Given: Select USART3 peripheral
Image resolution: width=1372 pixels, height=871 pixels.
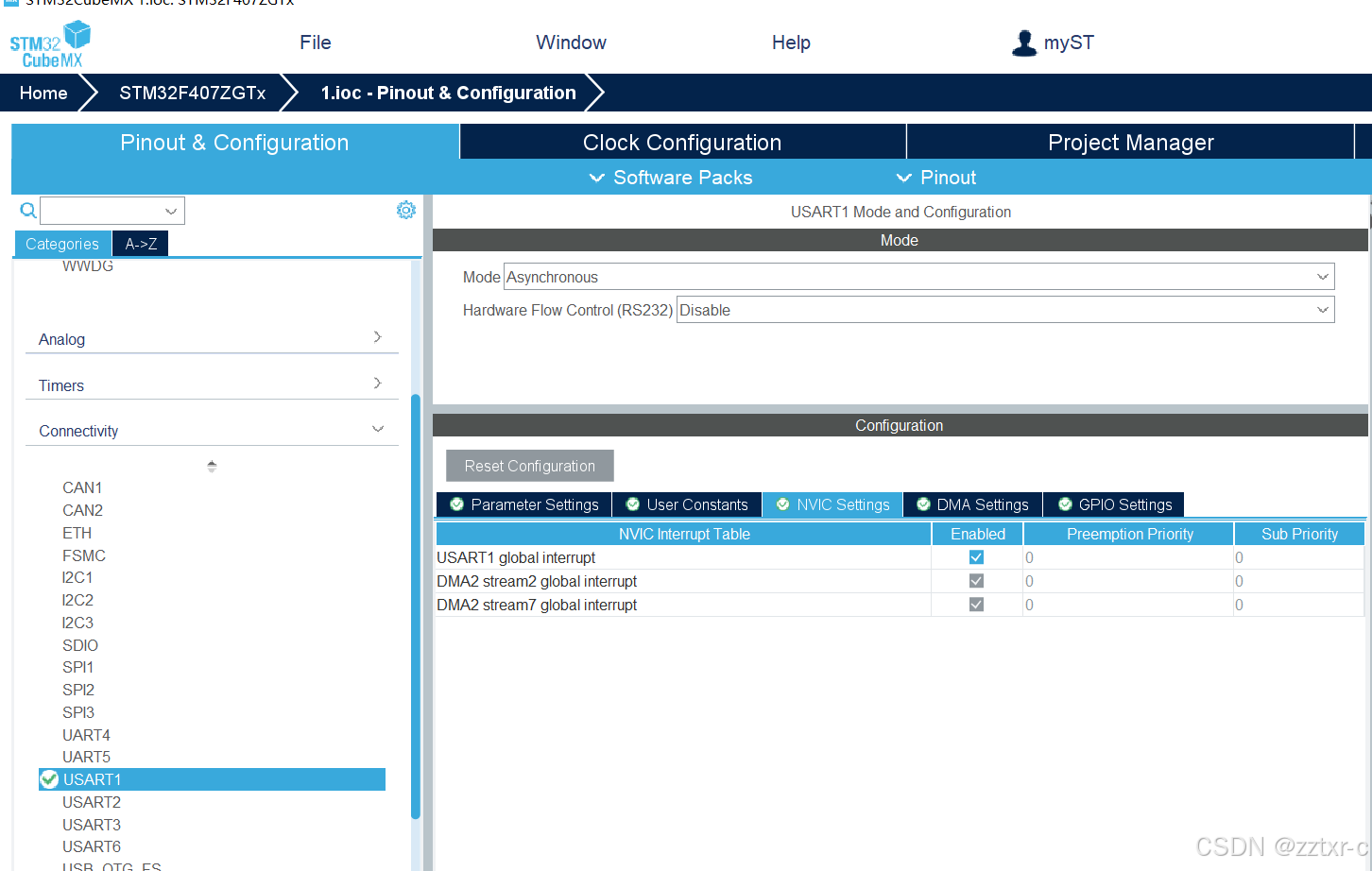Looking at the screenshot, I should click(92, 825).
